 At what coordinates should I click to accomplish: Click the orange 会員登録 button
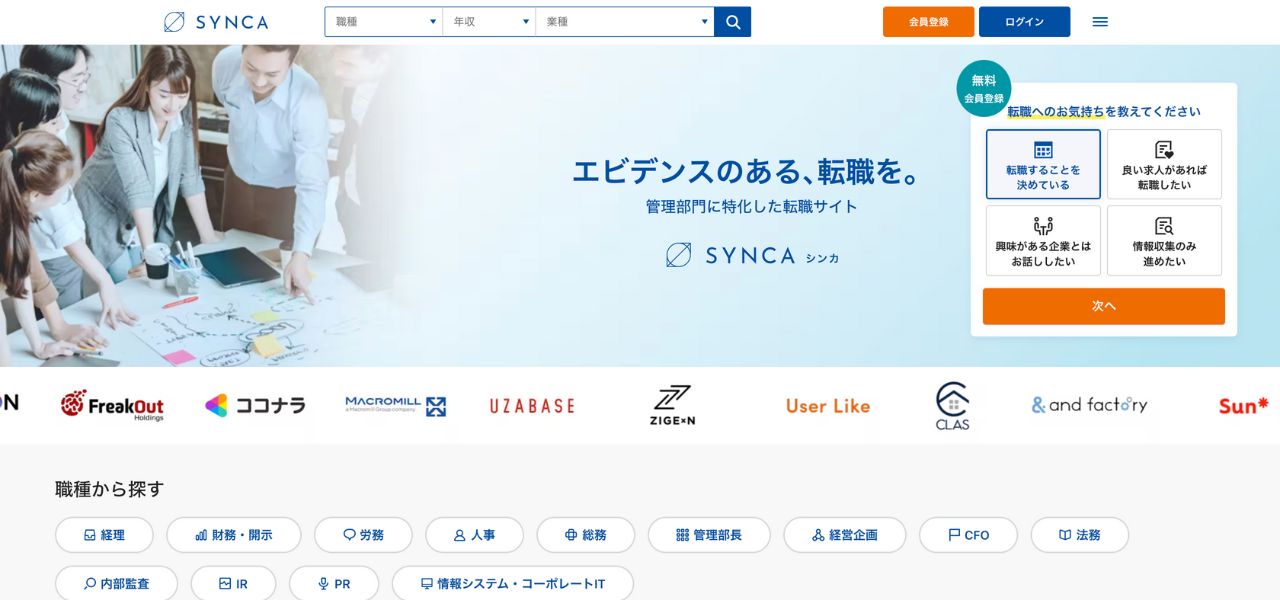(x=928, y=22)
